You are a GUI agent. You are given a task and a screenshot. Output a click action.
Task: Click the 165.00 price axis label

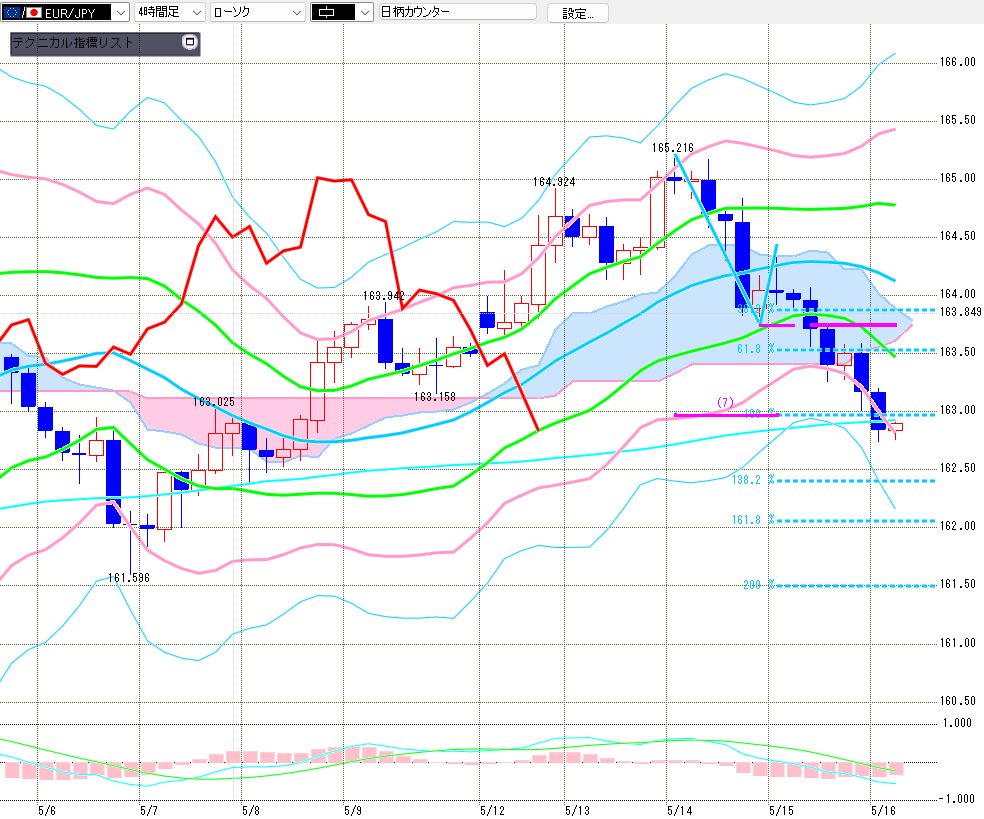958,178
